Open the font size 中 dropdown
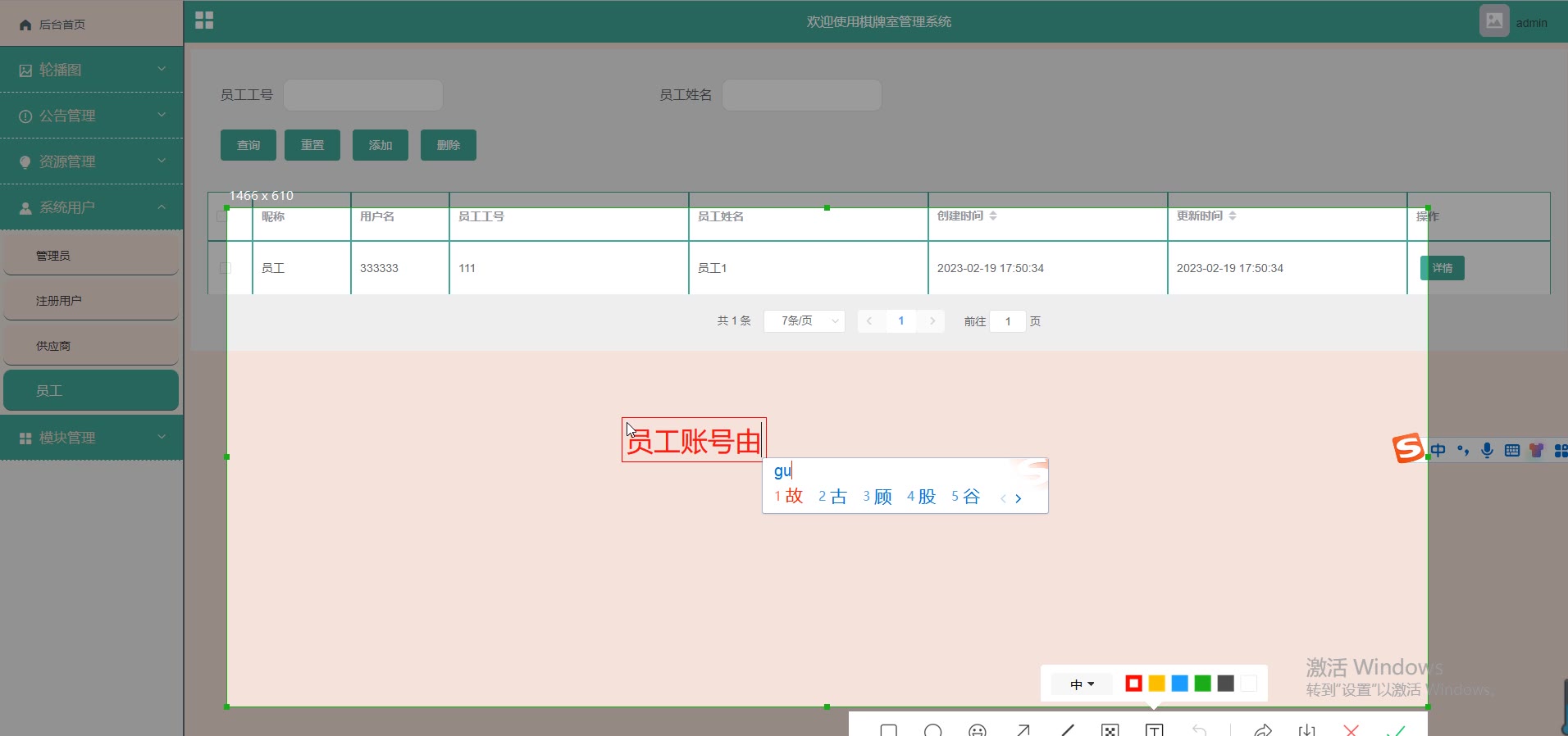Viewport: 1568px width, 736px height. coord(1082,684)
